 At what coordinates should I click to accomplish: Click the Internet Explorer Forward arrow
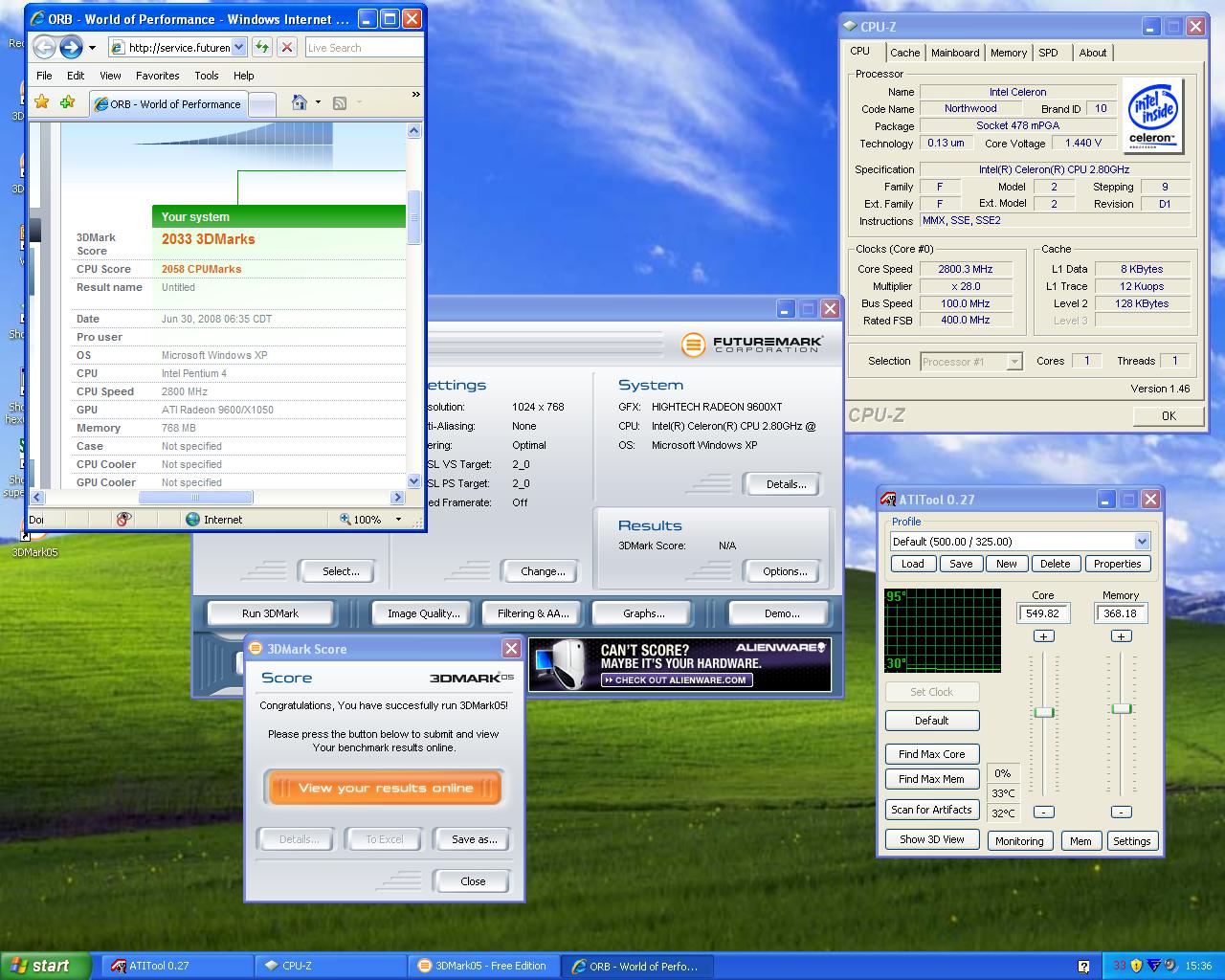[71, 47]
